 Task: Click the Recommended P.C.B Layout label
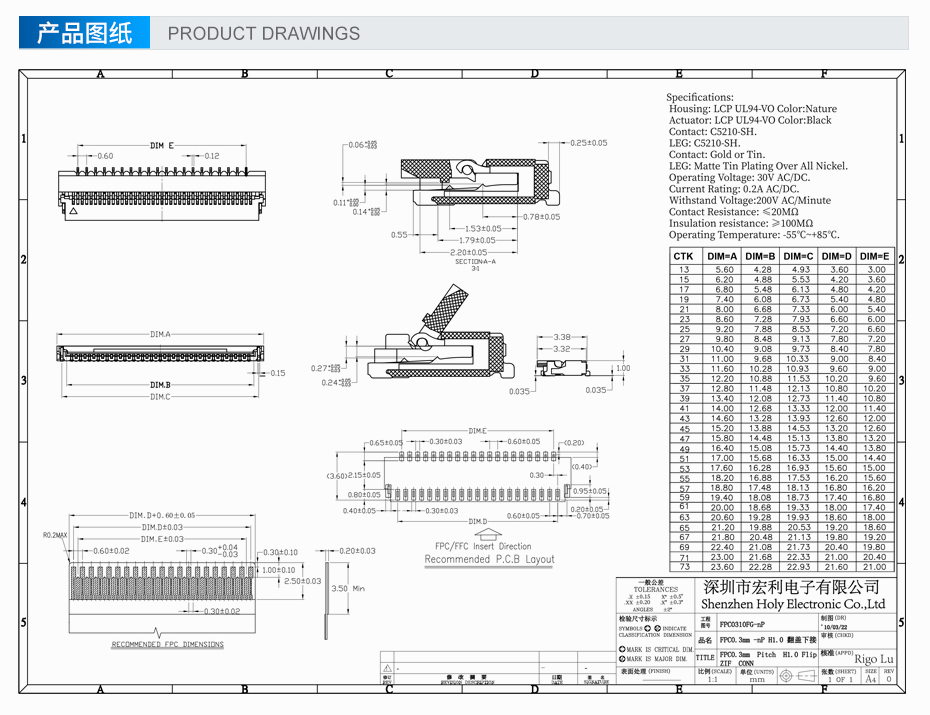coord(489,560)
